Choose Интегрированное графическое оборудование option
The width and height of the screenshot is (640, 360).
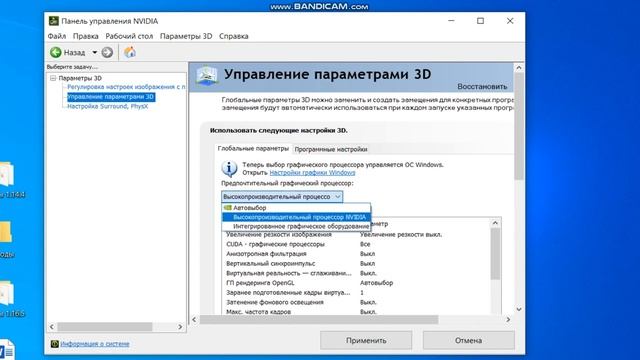pos(296,226)
